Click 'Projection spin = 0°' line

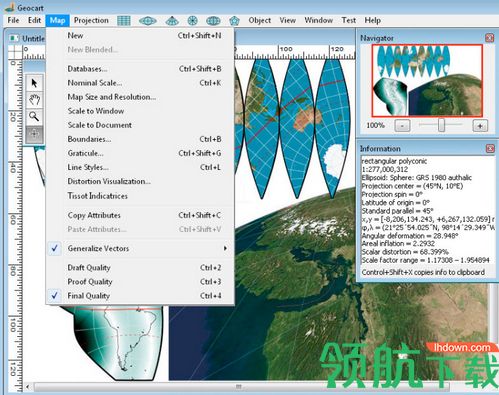point(392,194)
